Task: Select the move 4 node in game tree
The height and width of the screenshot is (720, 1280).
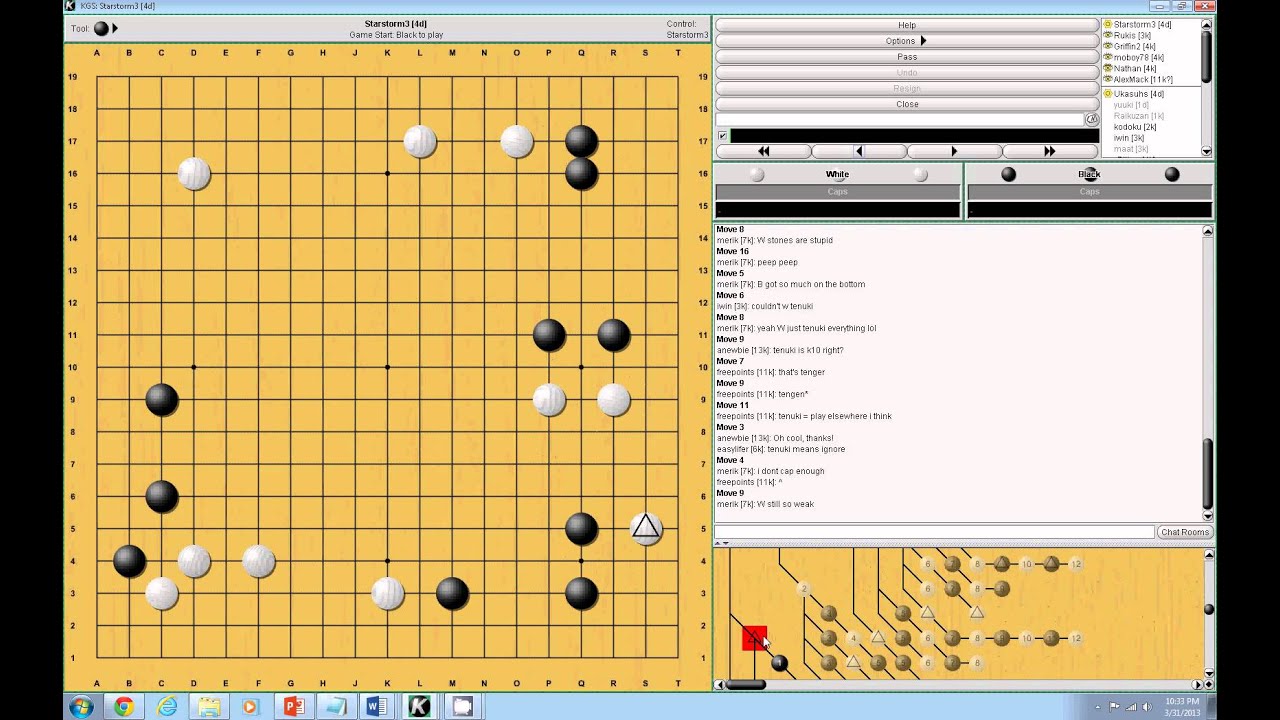Action: click(x=853, y=638)
